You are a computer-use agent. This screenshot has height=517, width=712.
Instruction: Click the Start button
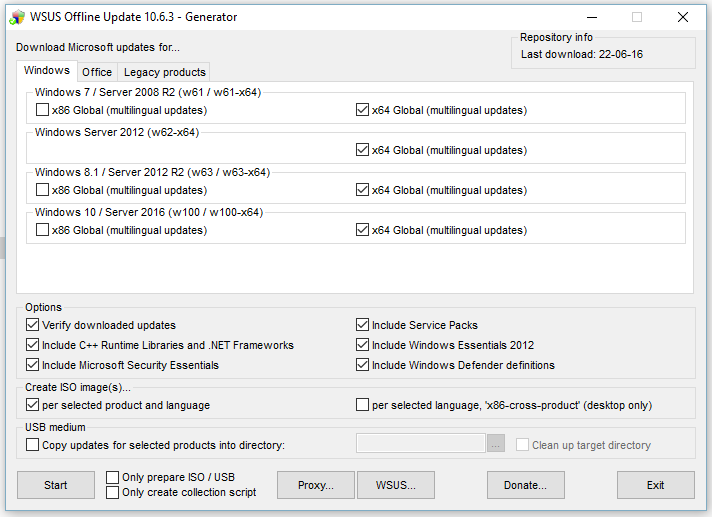click(56, 485)
